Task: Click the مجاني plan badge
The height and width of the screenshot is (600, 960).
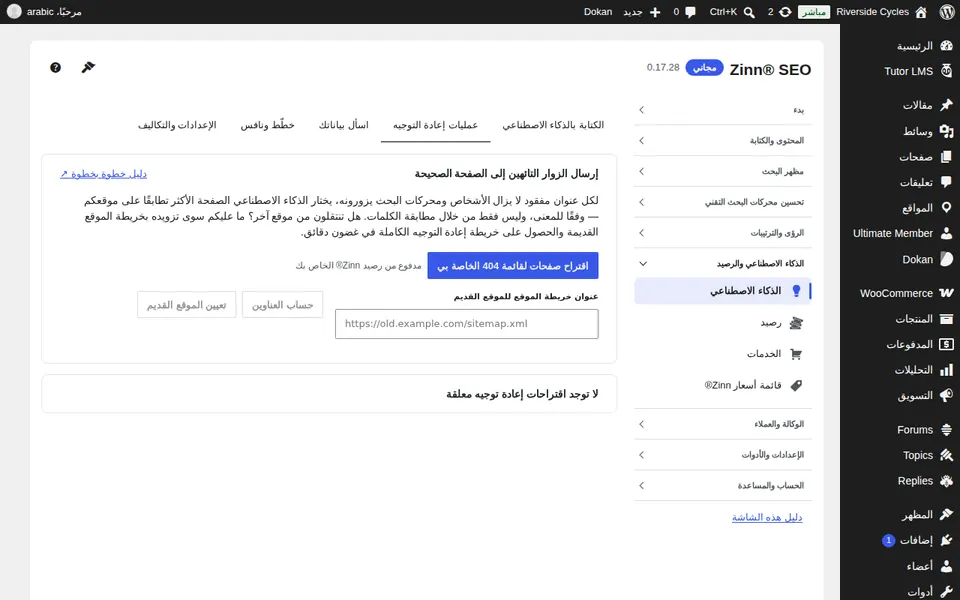Action: click(704, 67)
